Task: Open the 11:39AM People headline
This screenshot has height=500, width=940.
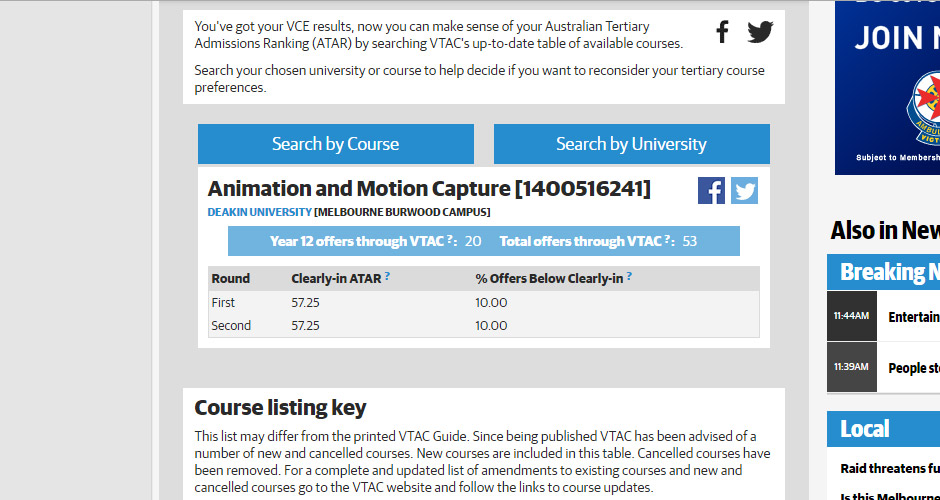Action: pos(913,368)
